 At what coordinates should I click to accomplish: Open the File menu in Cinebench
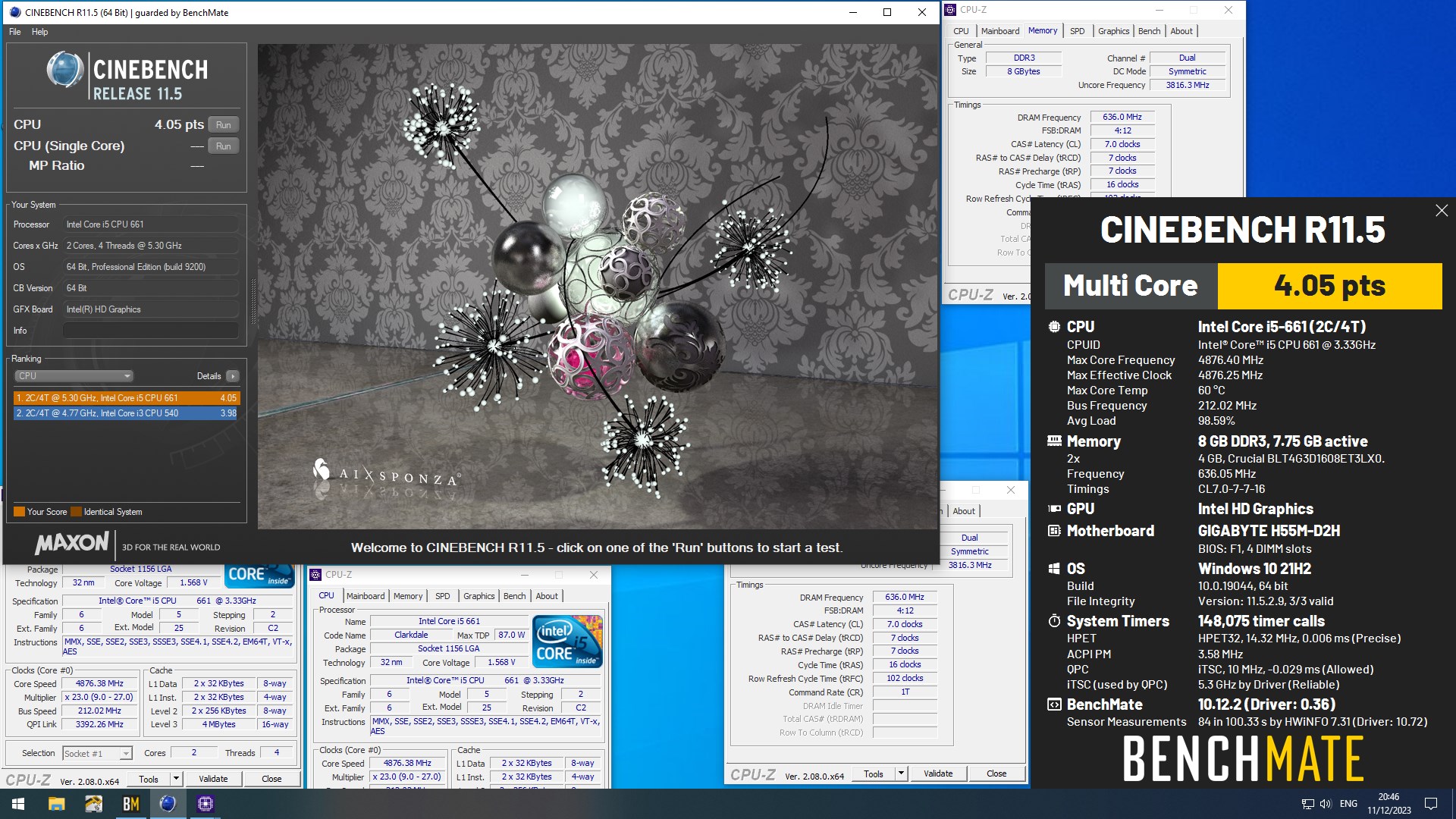[15, 32]
